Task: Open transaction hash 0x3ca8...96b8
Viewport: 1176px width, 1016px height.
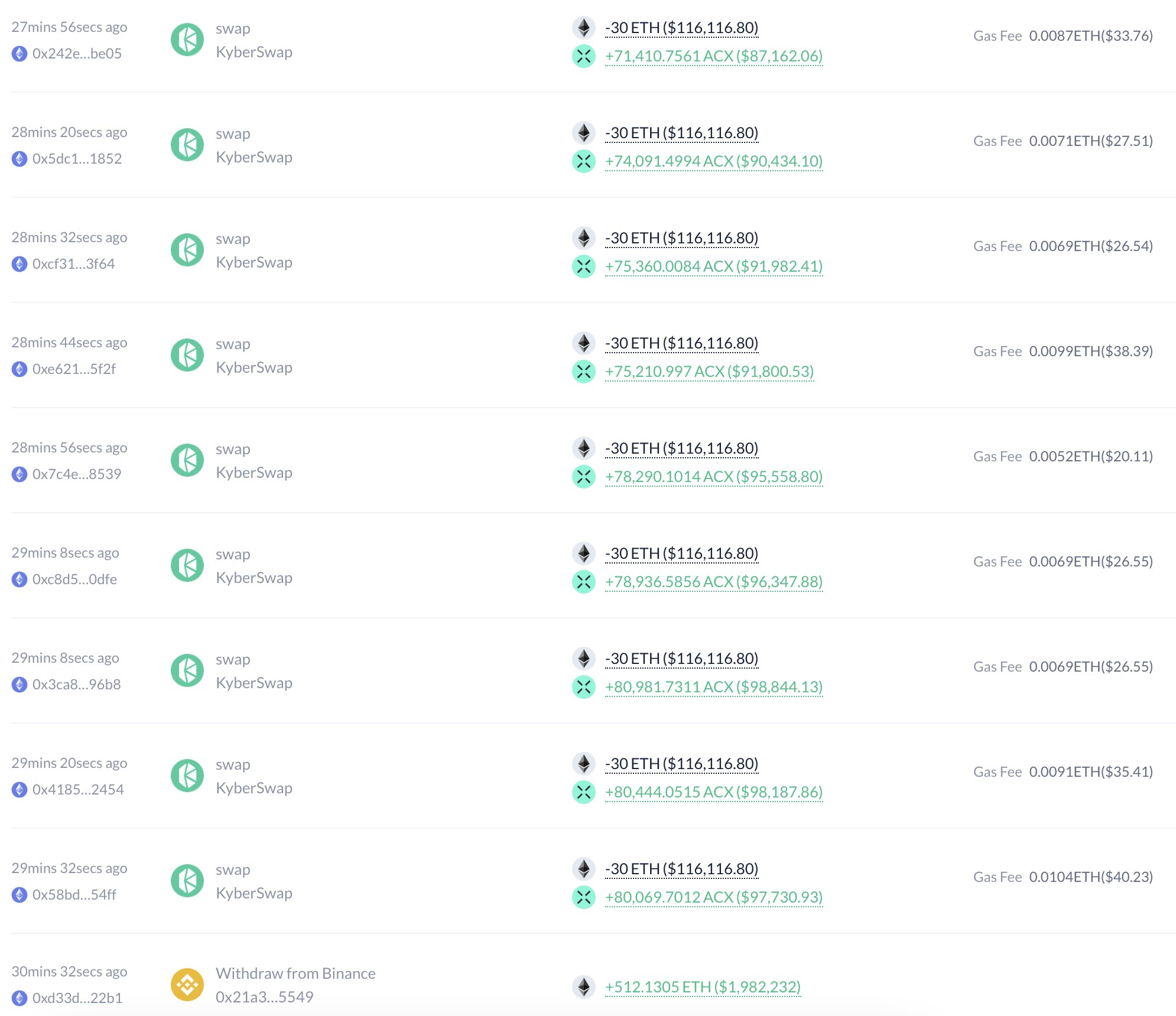Action: pyautogui.click(x=76, y=685)
